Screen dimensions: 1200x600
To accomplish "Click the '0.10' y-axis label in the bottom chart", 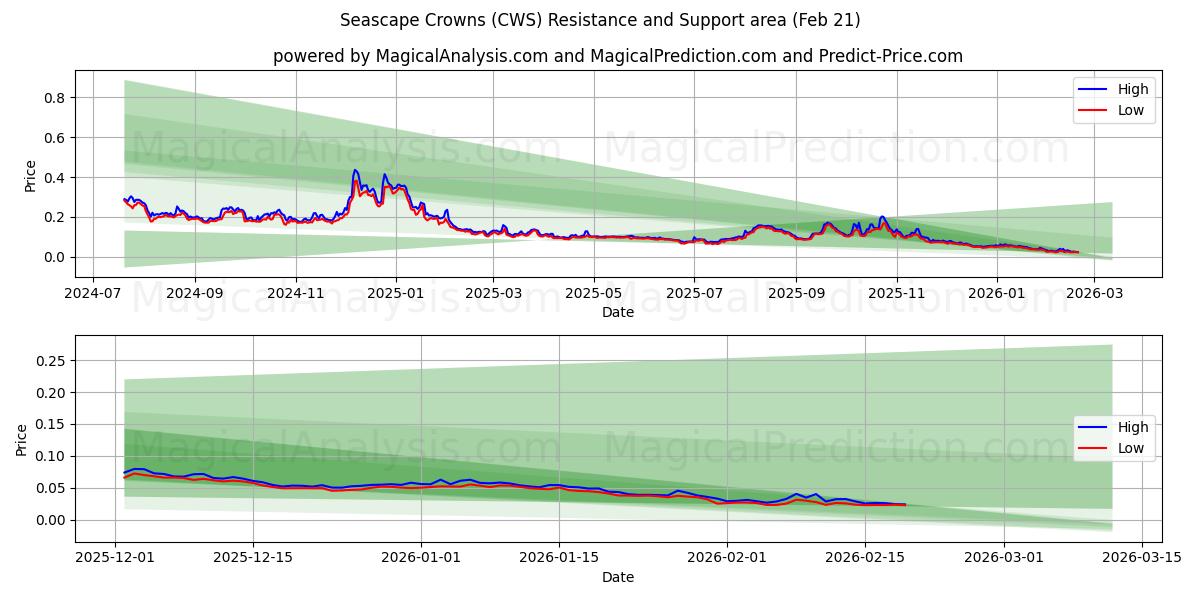I will click(50, 457).
